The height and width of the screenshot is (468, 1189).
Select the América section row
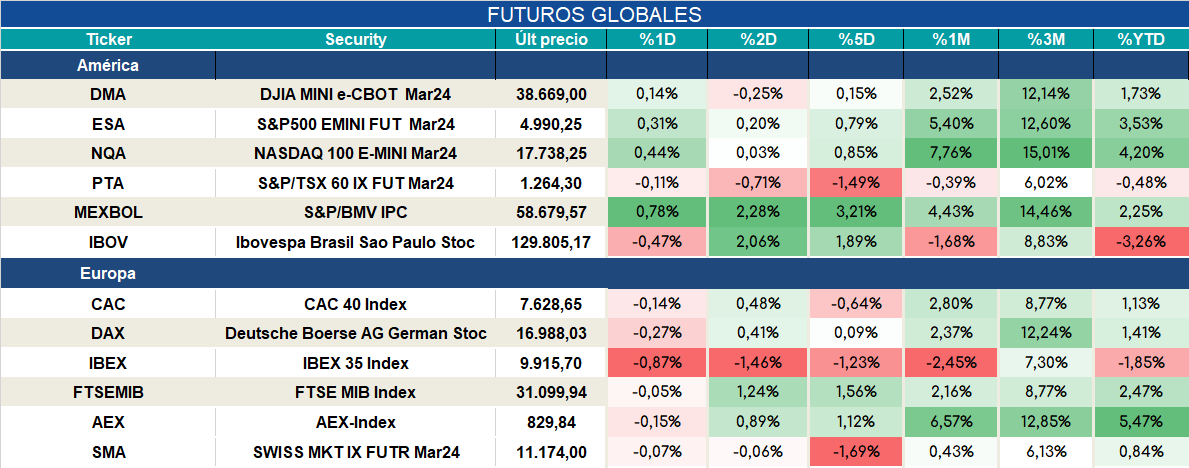(x=594, y=65)
